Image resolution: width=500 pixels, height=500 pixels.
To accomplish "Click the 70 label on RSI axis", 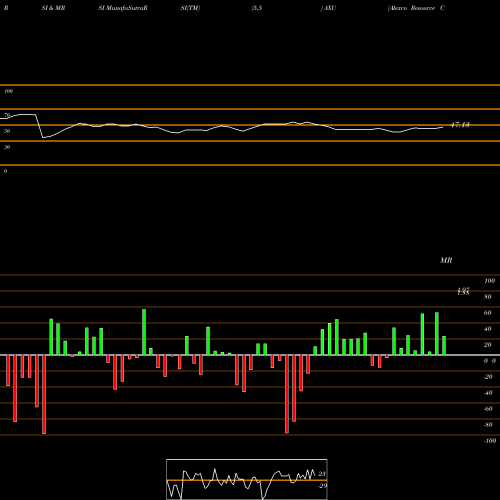I will coord(7,115).
